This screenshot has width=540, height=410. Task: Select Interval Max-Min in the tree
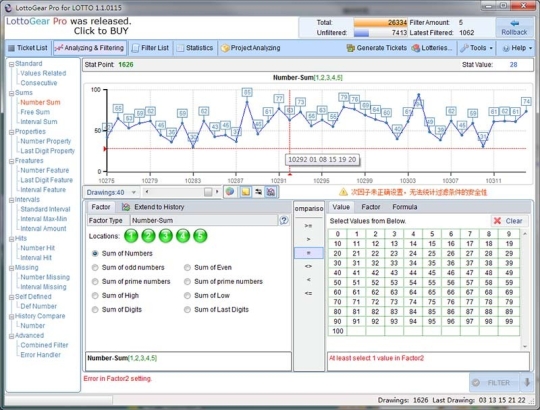44,219
